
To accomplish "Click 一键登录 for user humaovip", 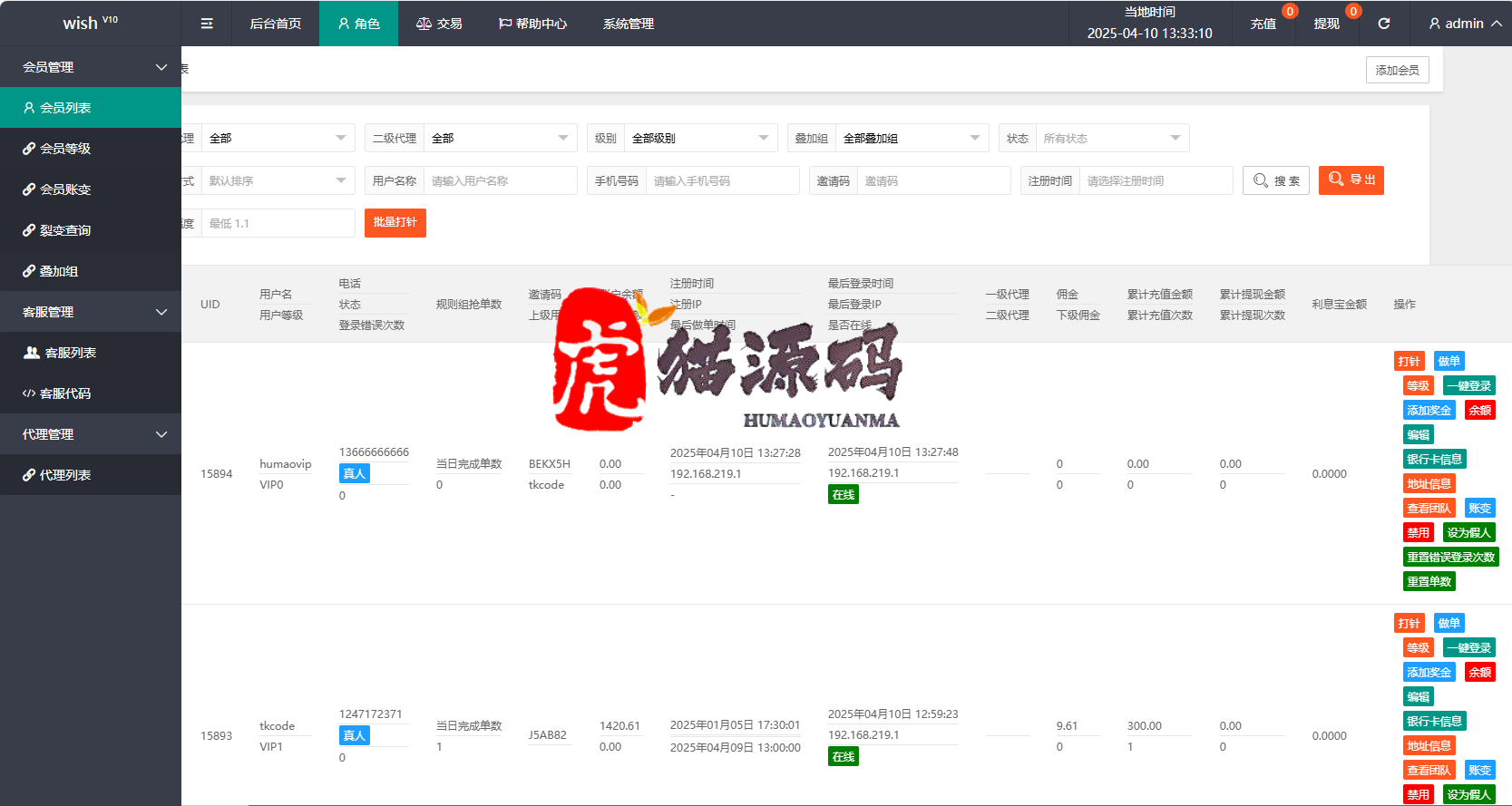I will (1469, 385).
